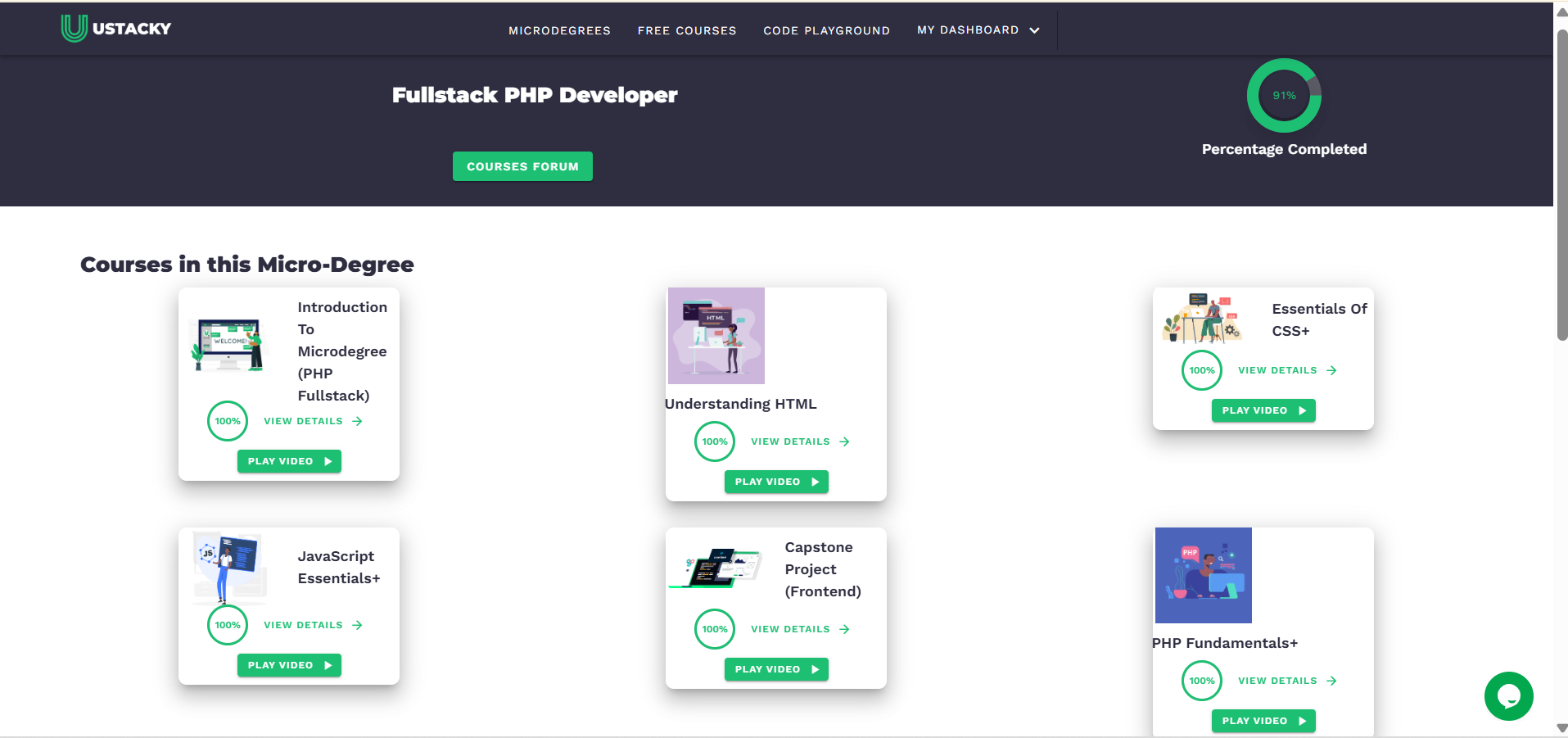Play video for JavaScript Essentials+
The width and height of the screenshot is (1568, 738).
tap(289, 665)
